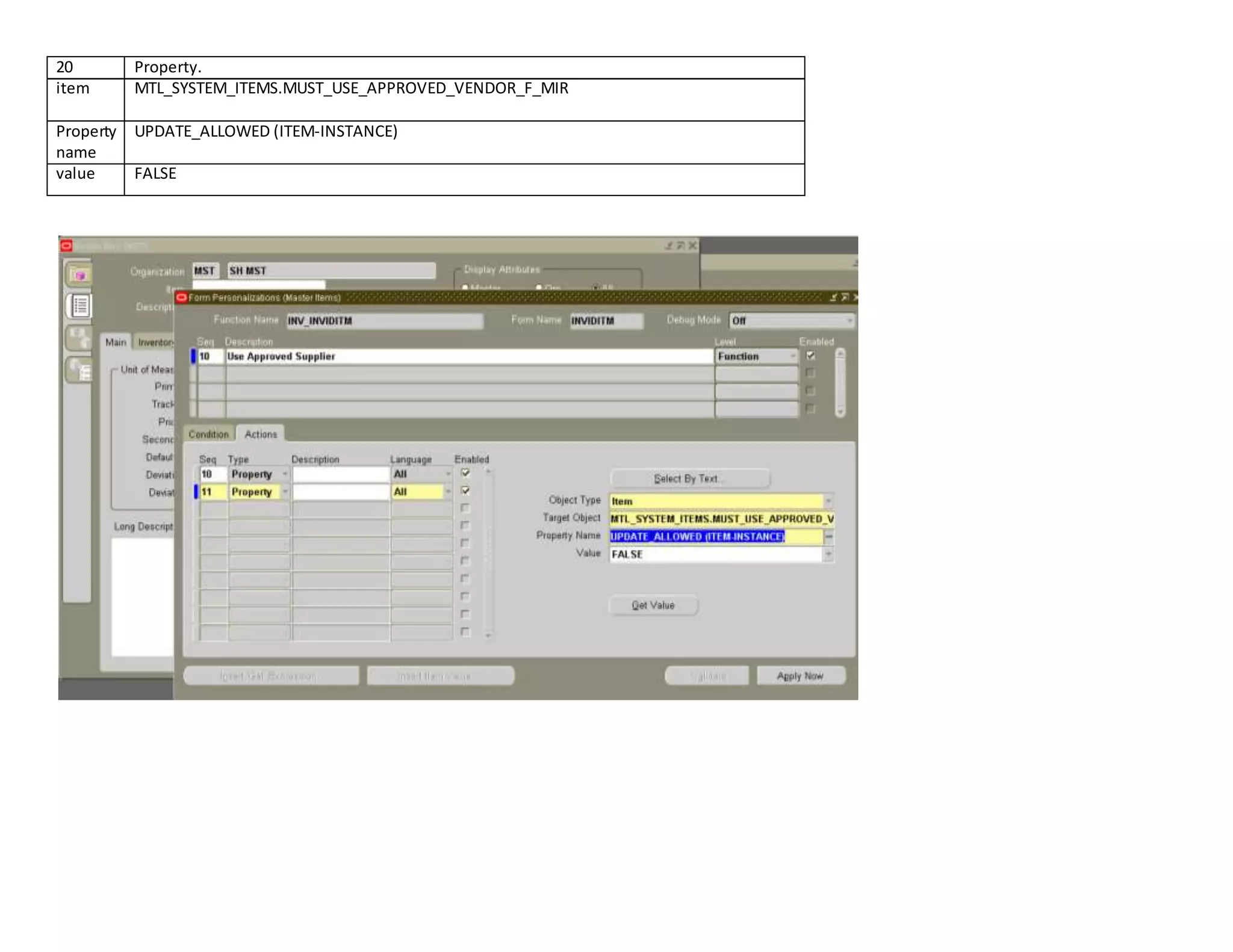Click Organization code field MST
Viewport: 1233px width, 952px height.
click(206, 271)
